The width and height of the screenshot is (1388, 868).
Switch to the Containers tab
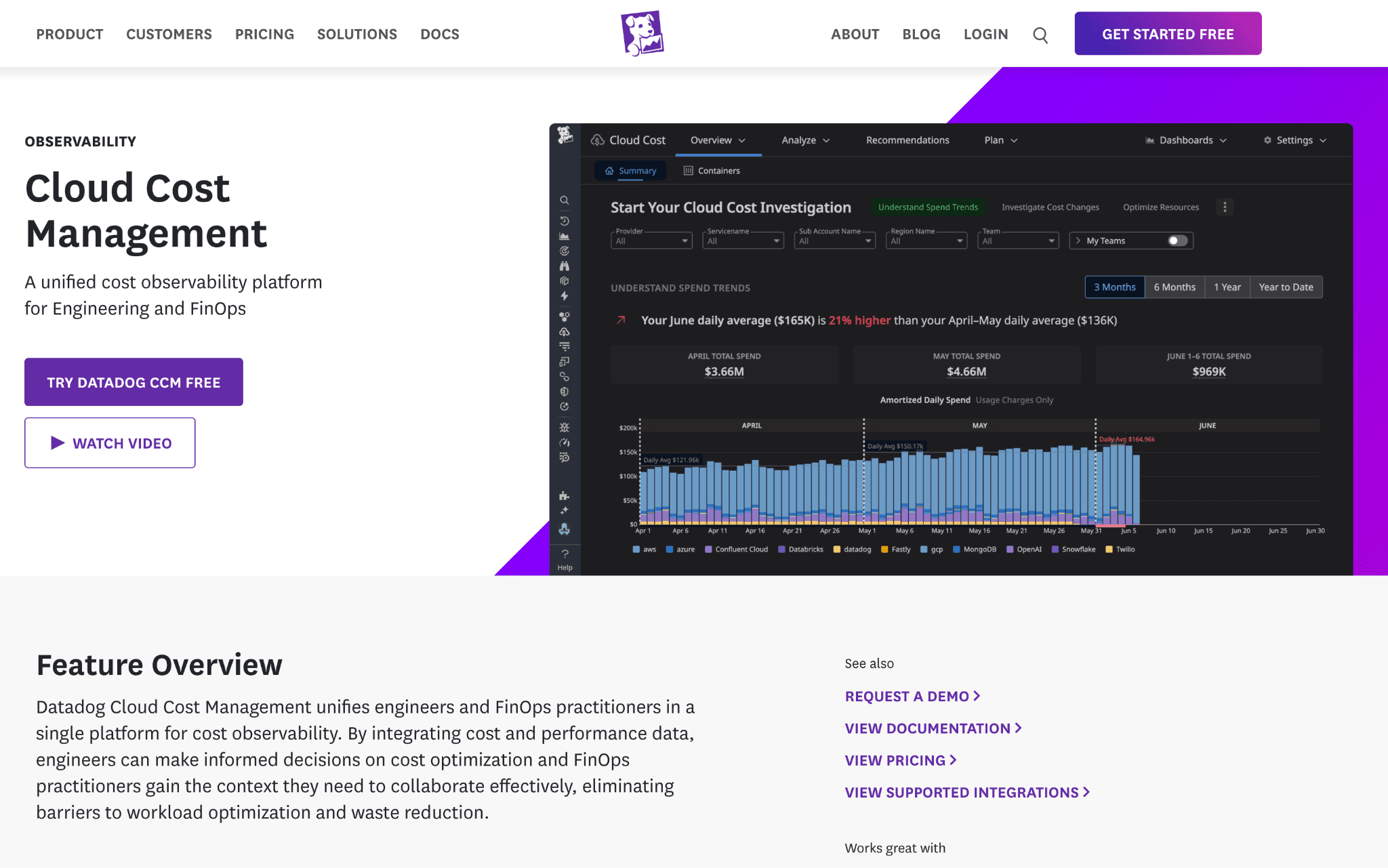pos(712,171)
